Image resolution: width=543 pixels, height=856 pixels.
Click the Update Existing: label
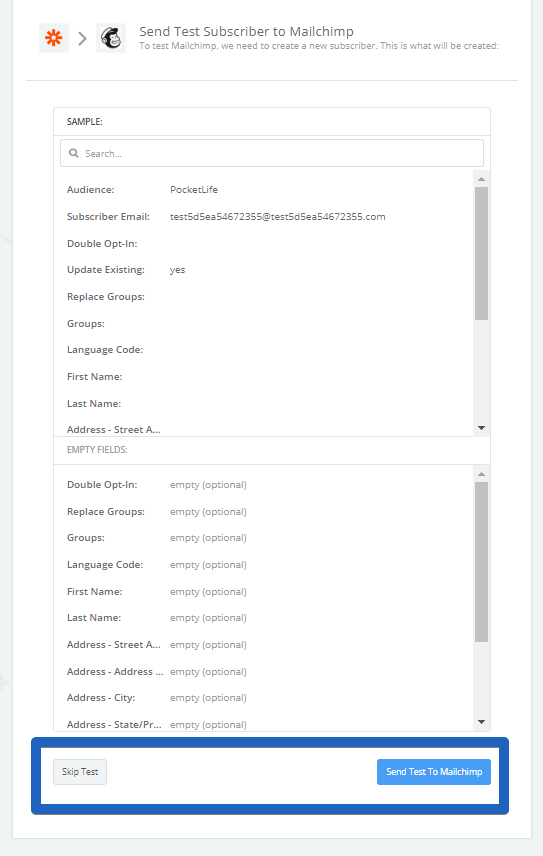[x=106, y=270]
